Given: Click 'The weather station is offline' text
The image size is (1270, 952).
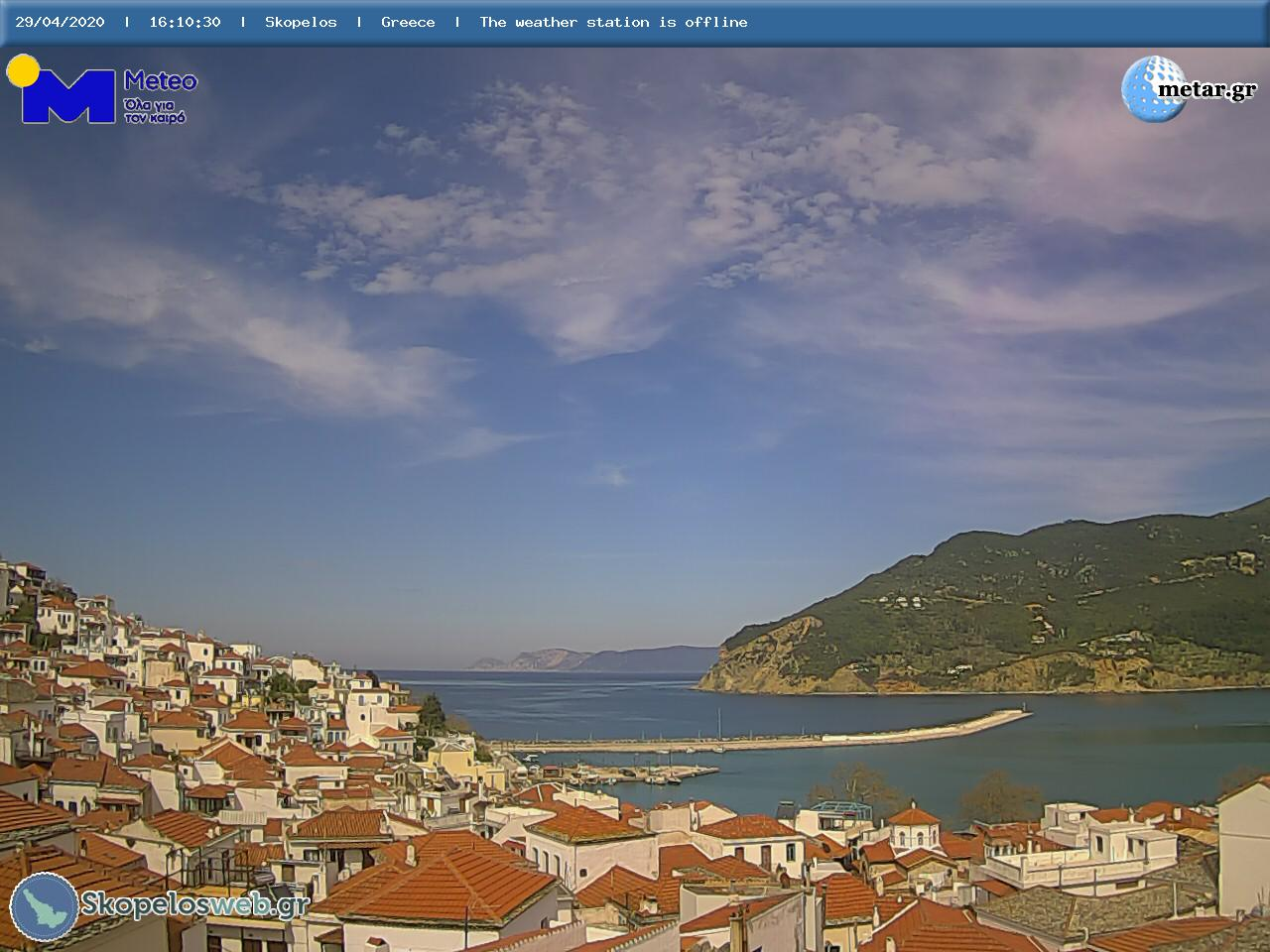Looking at the screenshot, I should [x=613, y=22].
